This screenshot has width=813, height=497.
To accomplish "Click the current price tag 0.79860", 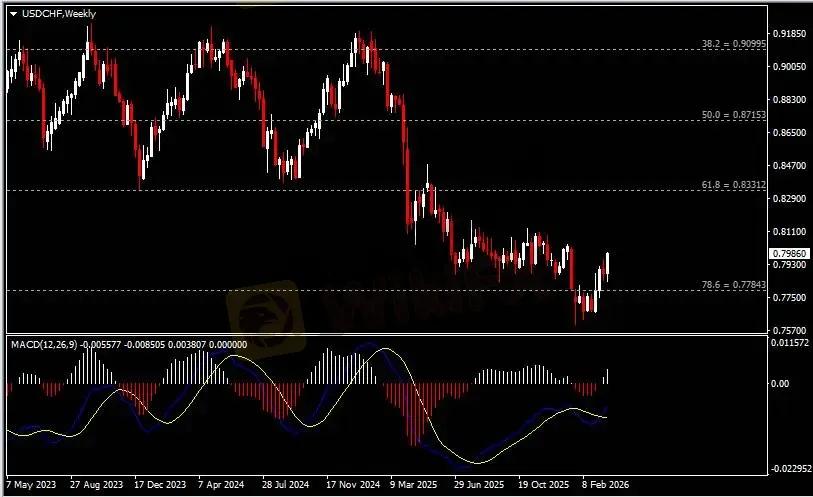I will click(789, 253).
